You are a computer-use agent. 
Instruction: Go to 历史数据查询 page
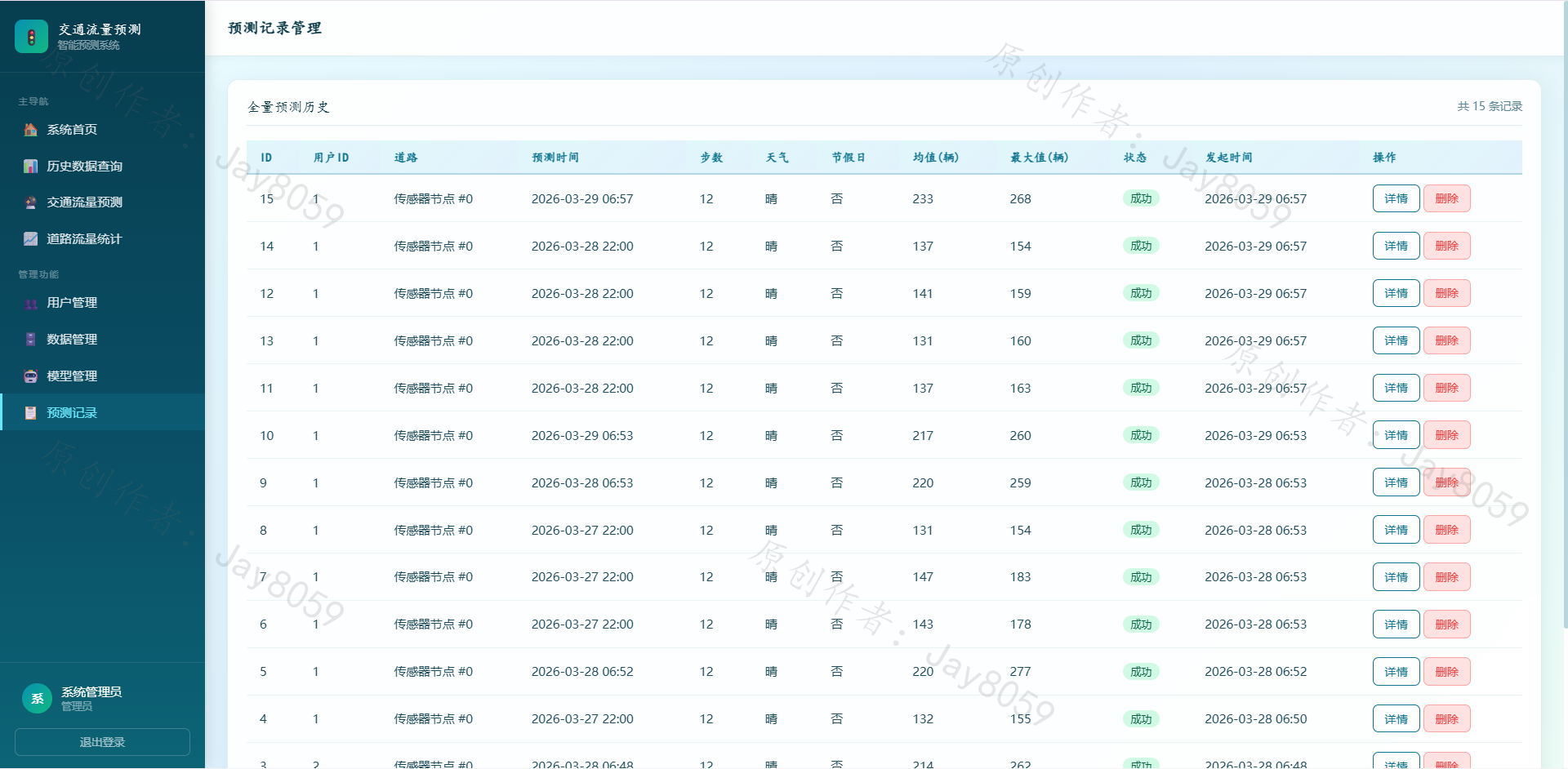point(102,167)
